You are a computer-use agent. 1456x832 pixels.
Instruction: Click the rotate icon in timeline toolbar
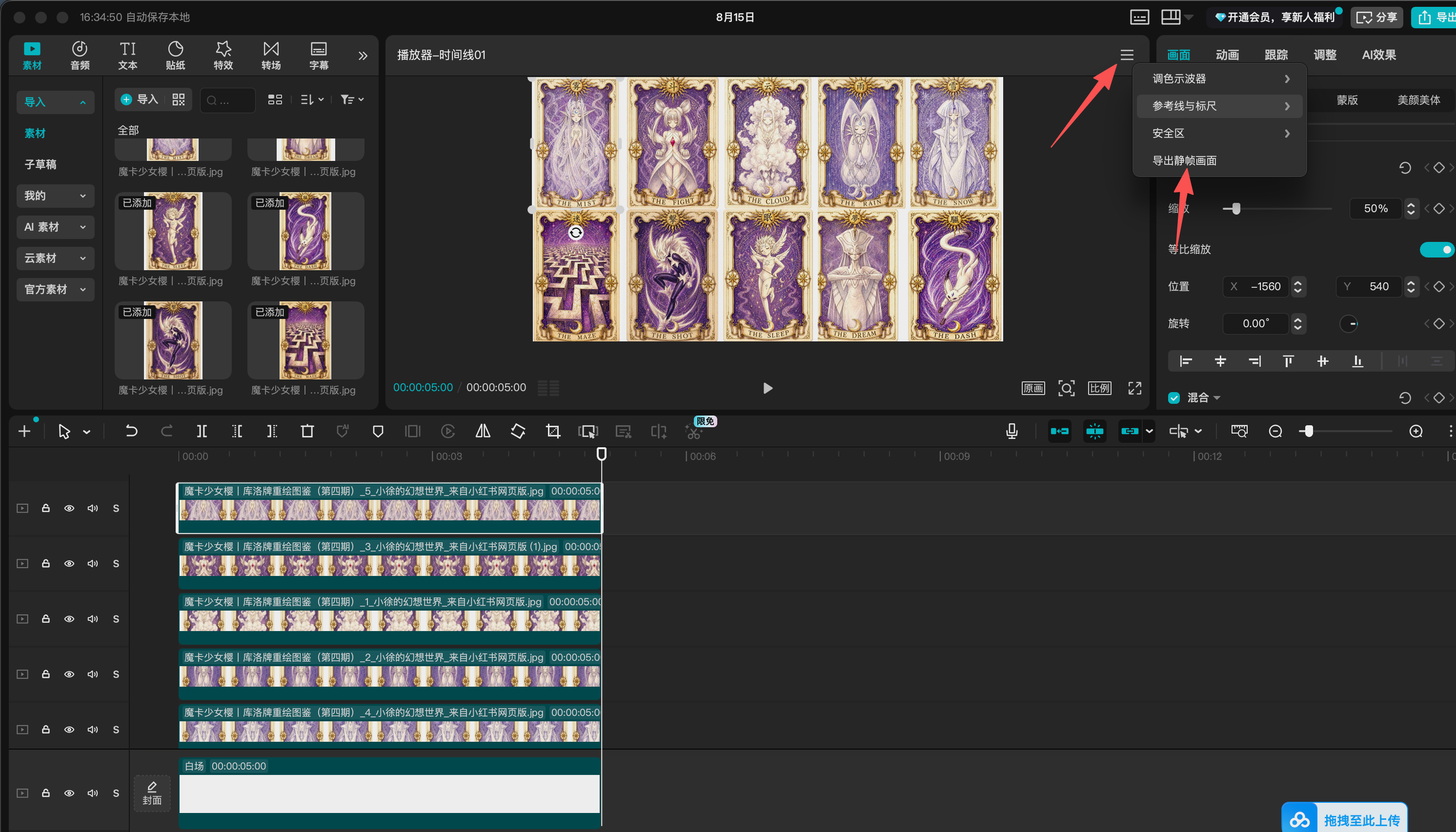click(518, 431)
